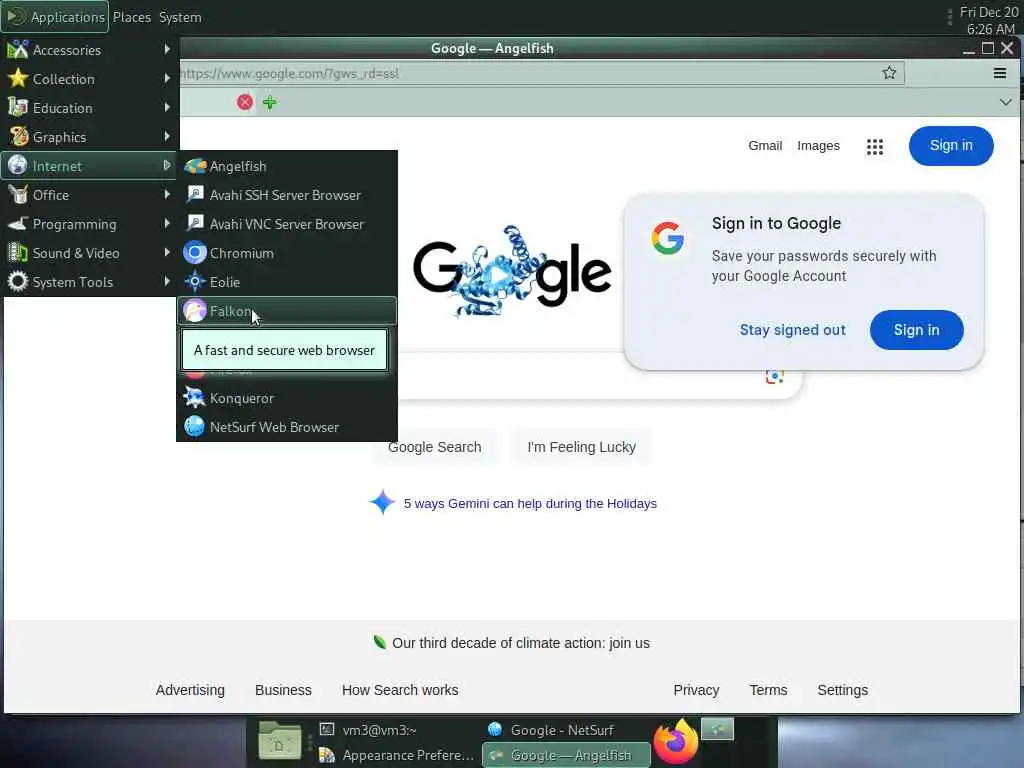The image size is (1024, 768).
Task: Open the Gmail link
Action: (765, 146)
